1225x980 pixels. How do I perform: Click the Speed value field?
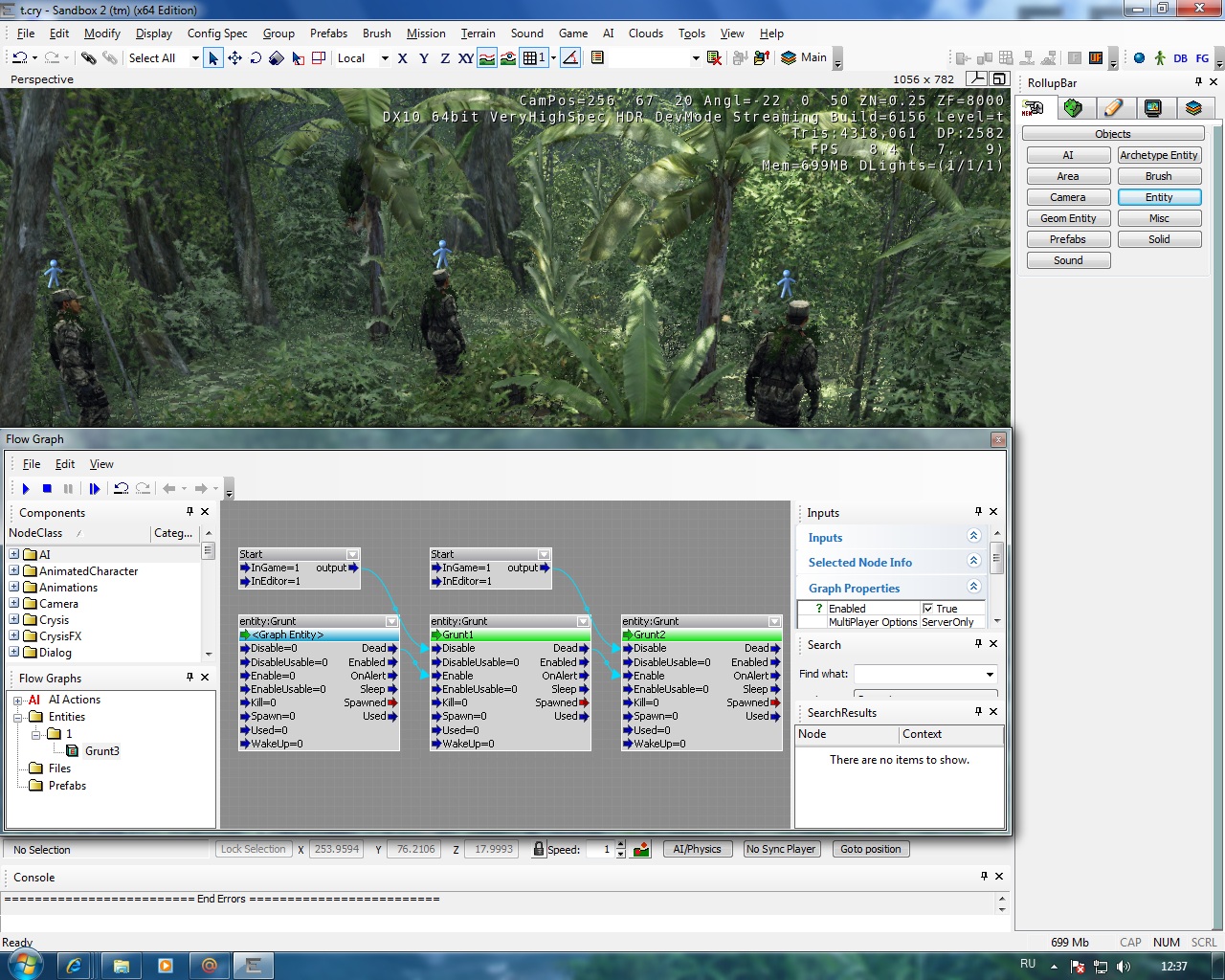click(599, 849)
